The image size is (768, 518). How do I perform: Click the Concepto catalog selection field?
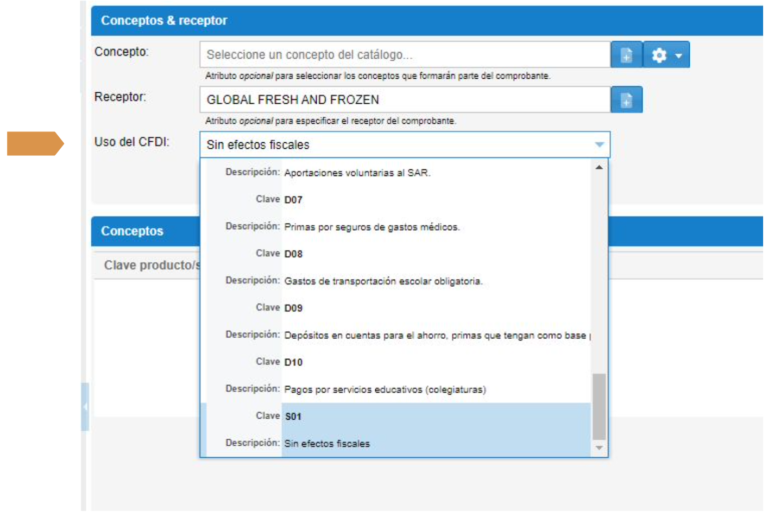pos(404,55)
